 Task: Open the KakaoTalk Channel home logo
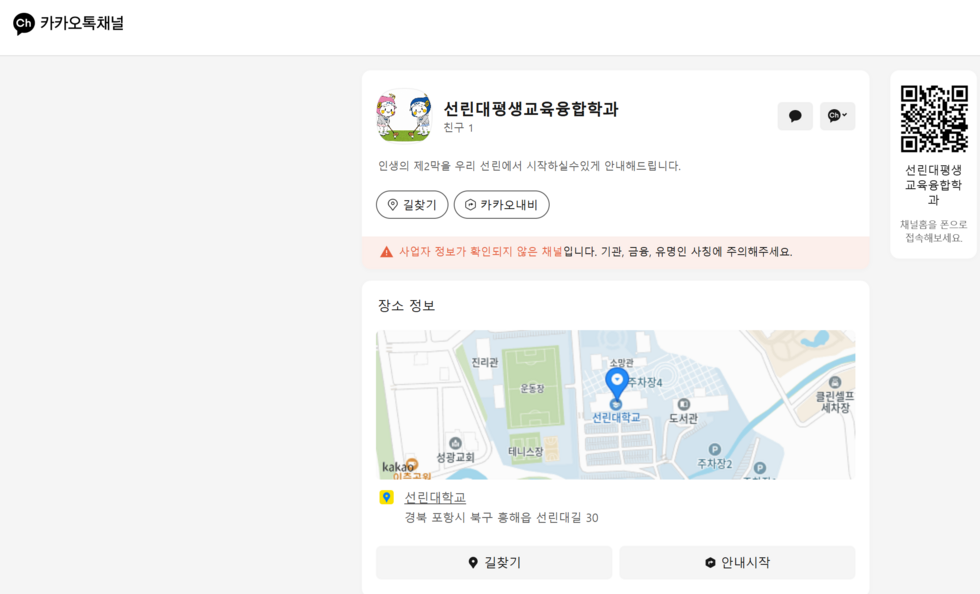(x=68, y=24)
